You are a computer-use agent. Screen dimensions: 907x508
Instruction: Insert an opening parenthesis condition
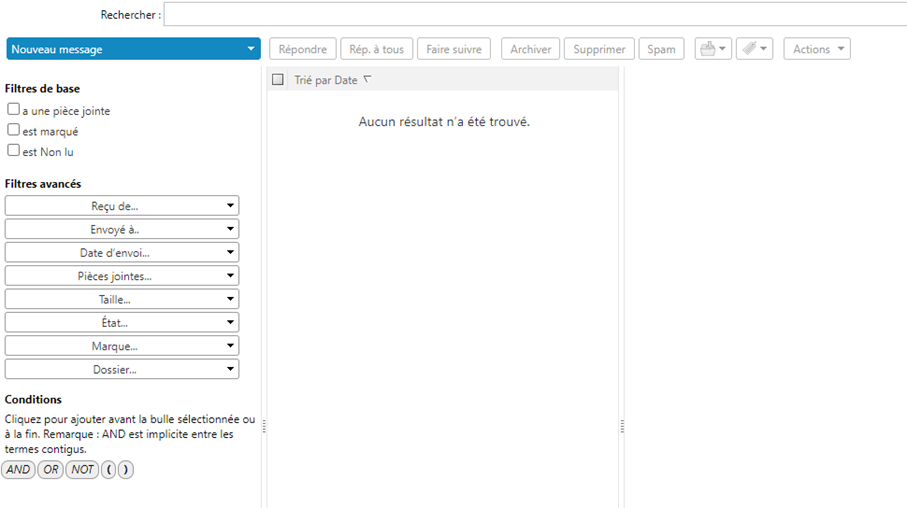109,470
